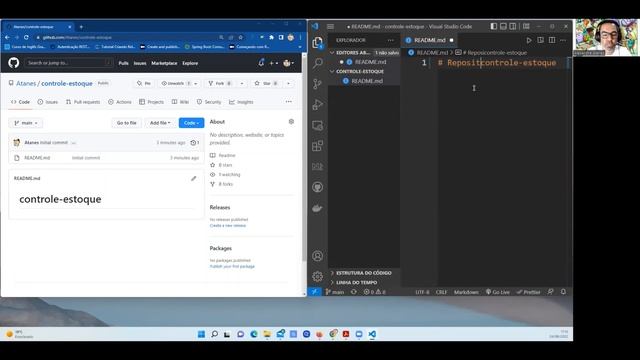Viewport: 640px width, 360px height.
Task: Open VS Code notifications bell
Action: (563, 292)
